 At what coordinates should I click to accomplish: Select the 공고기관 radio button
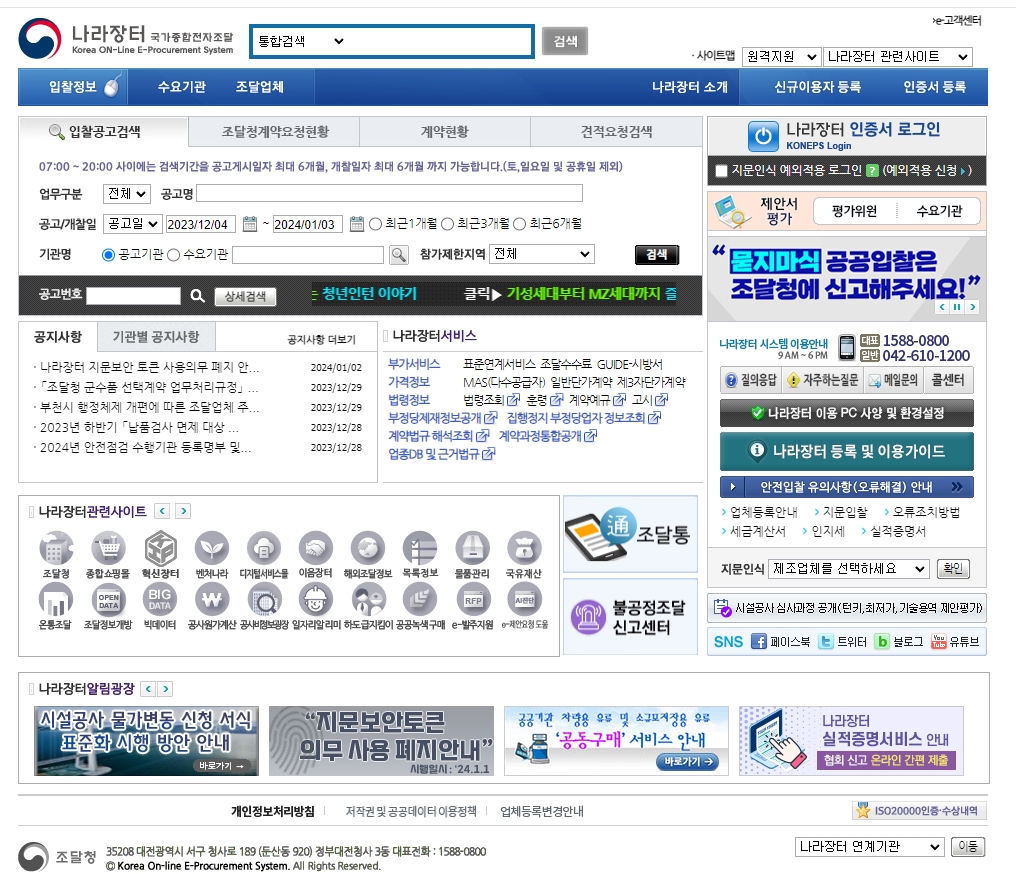click(x=109, y=255)
